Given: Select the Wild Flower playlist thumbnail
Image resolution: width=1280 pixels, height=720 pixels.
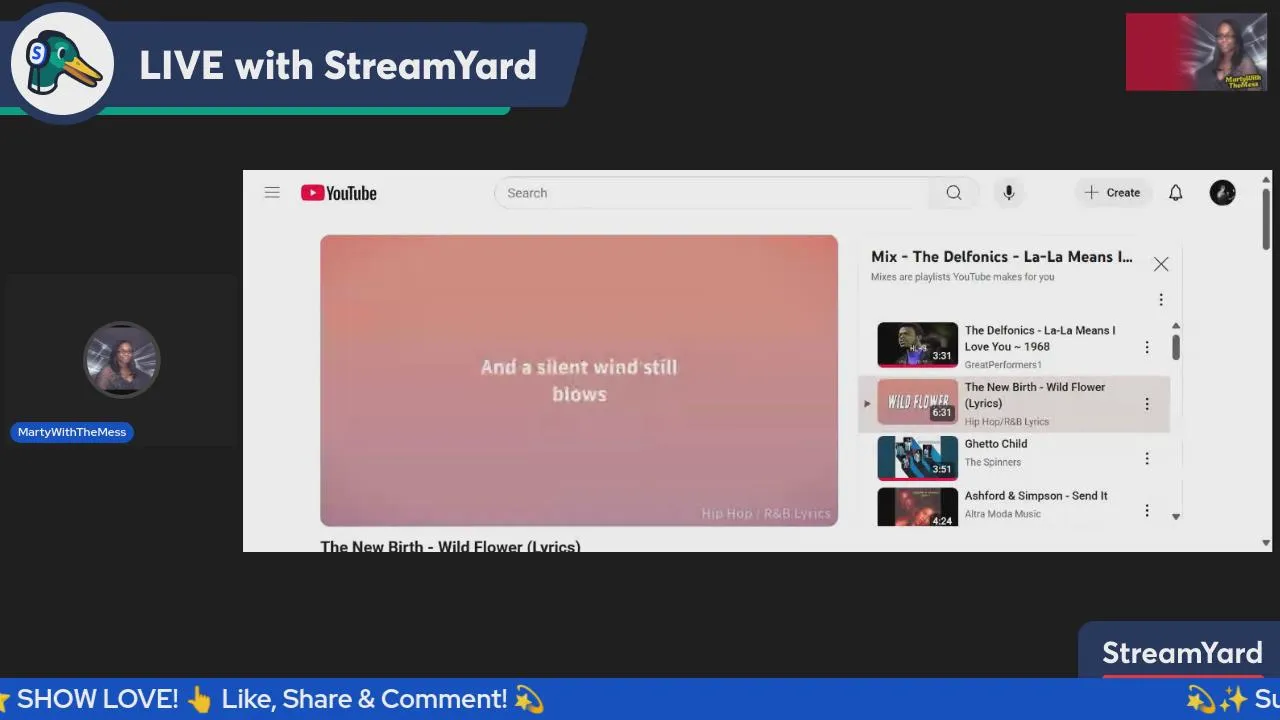Looking at the screenshot, I should pyautogui.click(x=917, y=402).
